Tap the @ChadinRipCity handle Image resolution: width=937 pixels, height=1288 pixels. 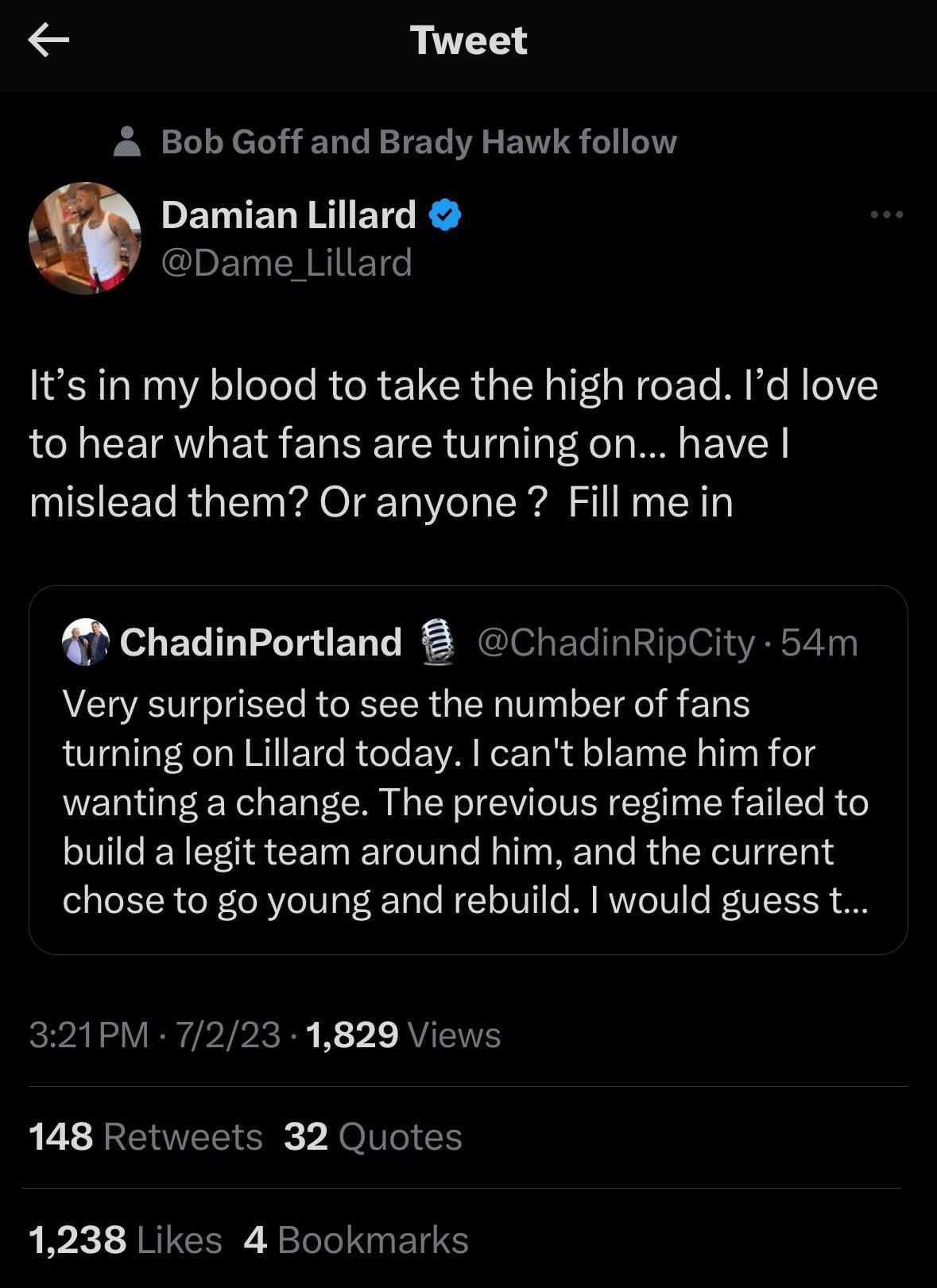pyautogui.click(x=616, y=643)
